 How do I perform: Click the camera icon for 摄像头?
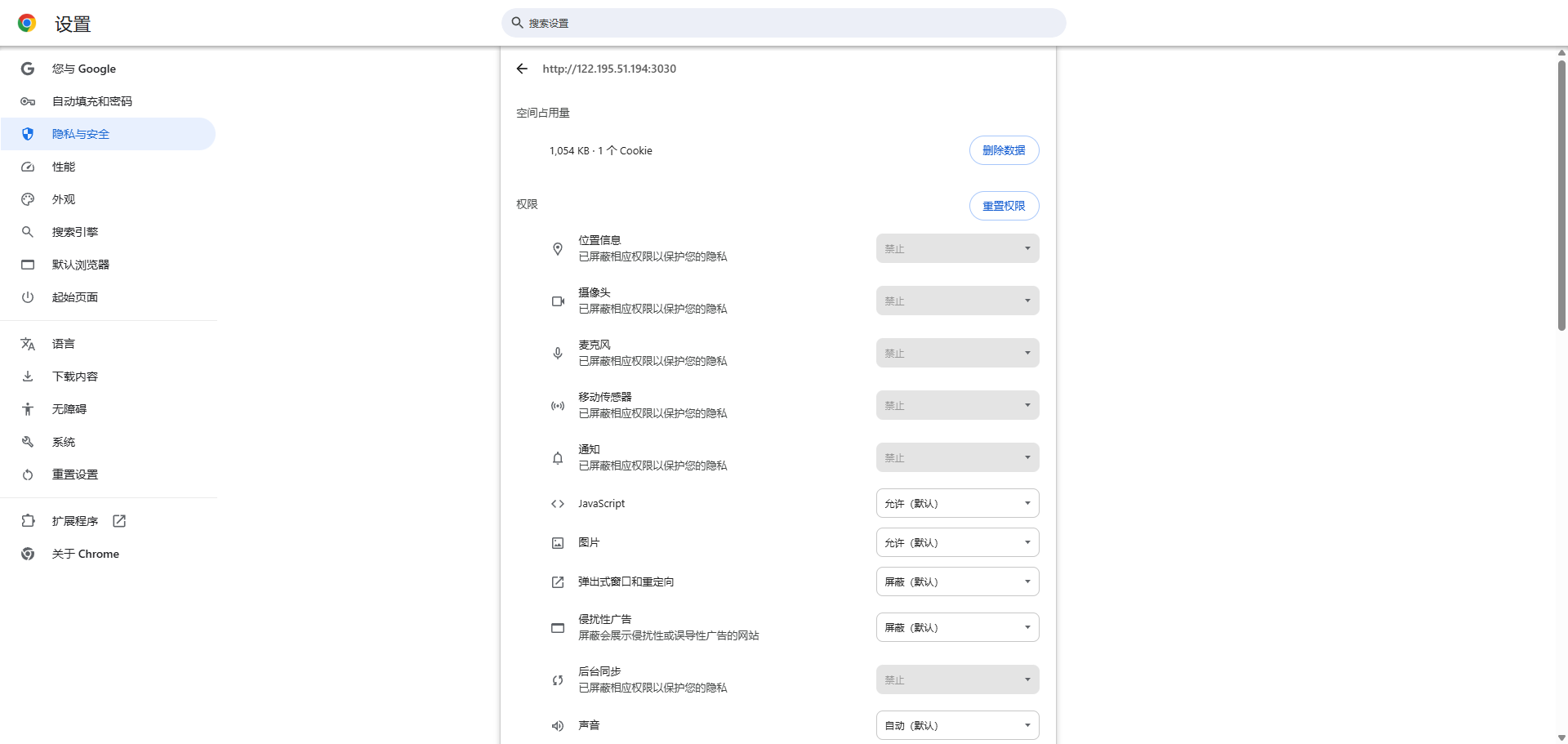click(558, 301)
